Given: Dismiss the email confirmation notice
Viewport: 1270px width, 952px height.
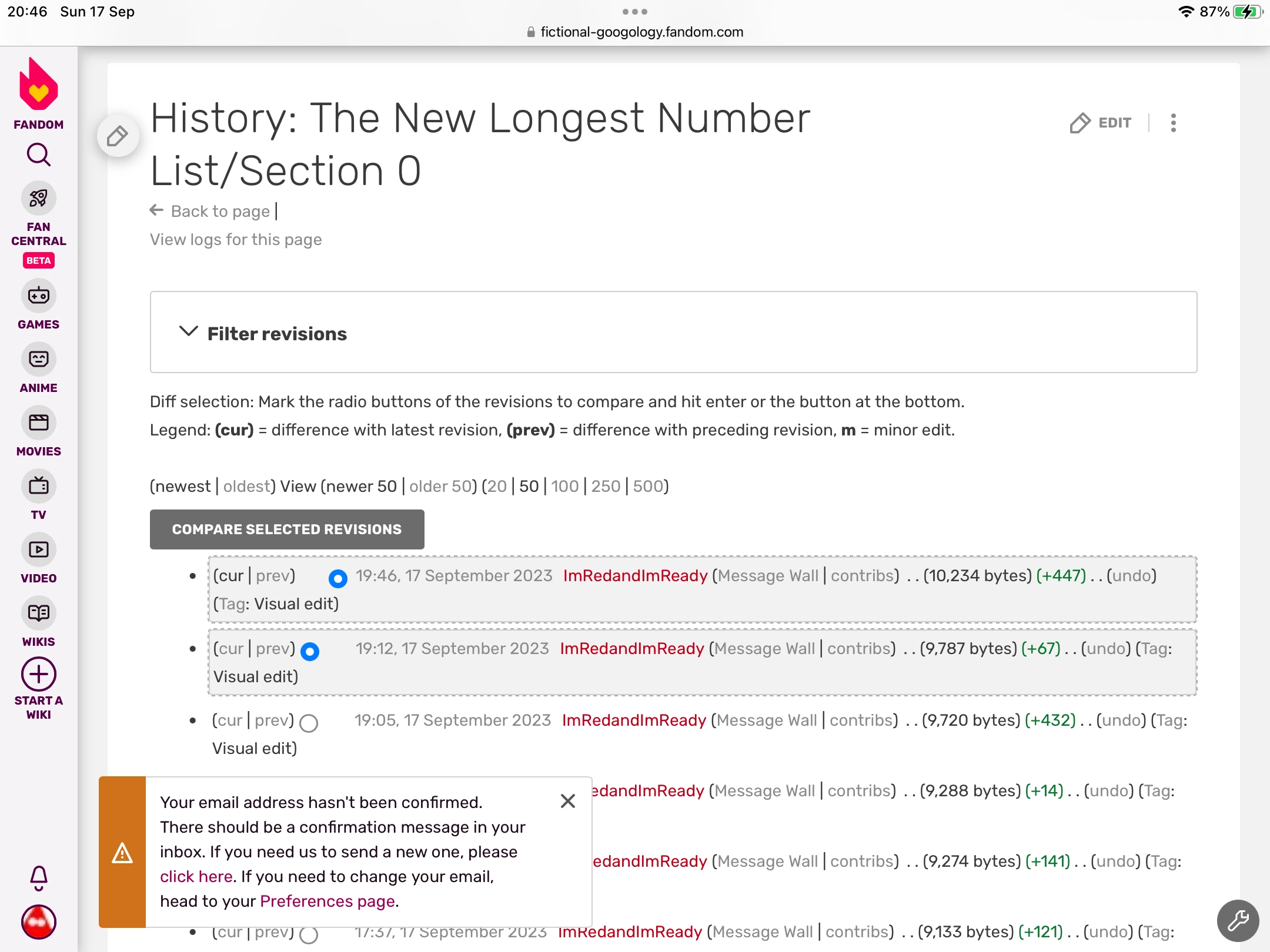Looking at the screenshot, I should (567, 801).
